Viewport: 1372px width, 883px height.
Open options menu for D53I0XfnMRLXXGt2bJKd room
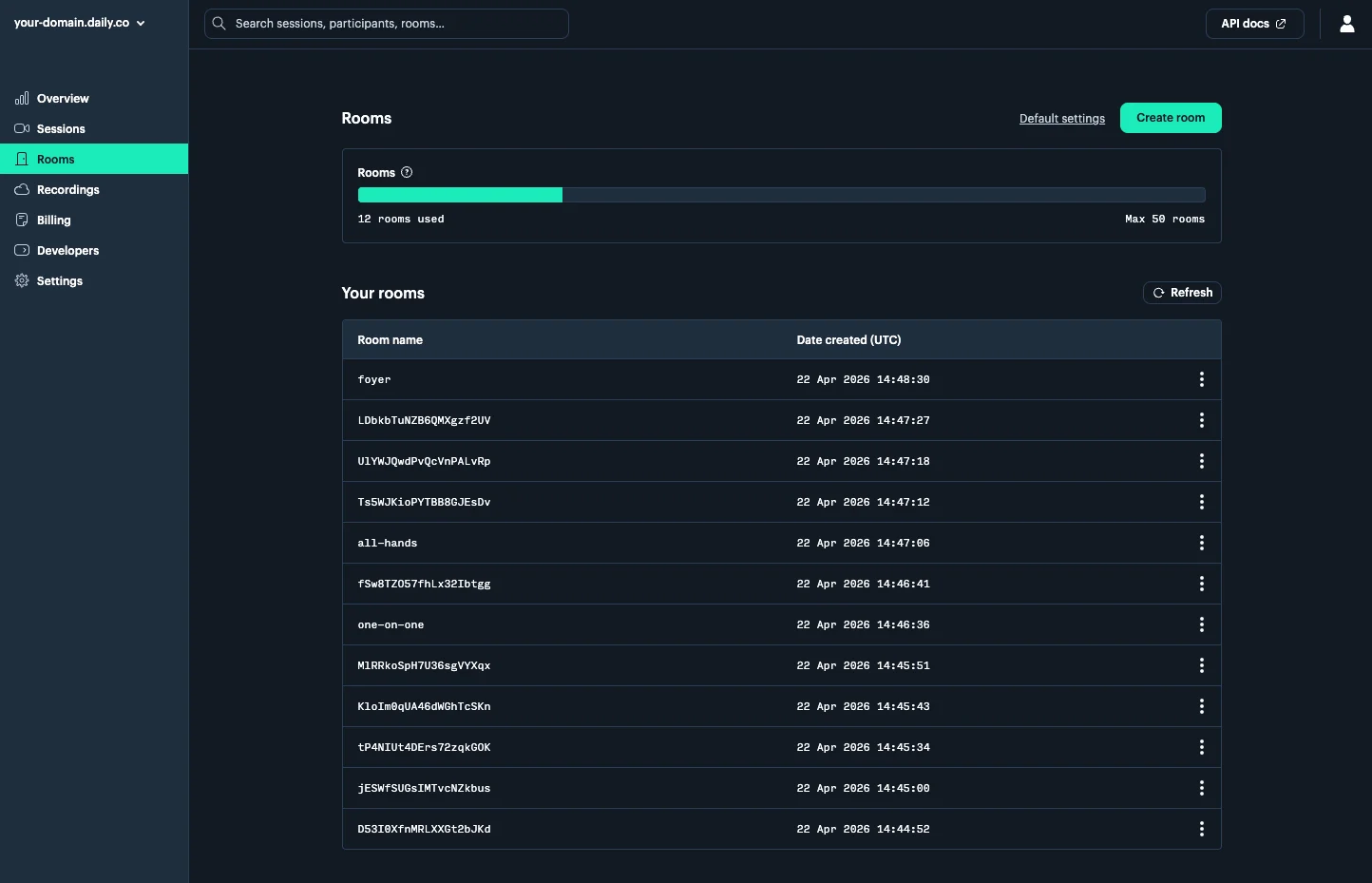(1202, 829)
